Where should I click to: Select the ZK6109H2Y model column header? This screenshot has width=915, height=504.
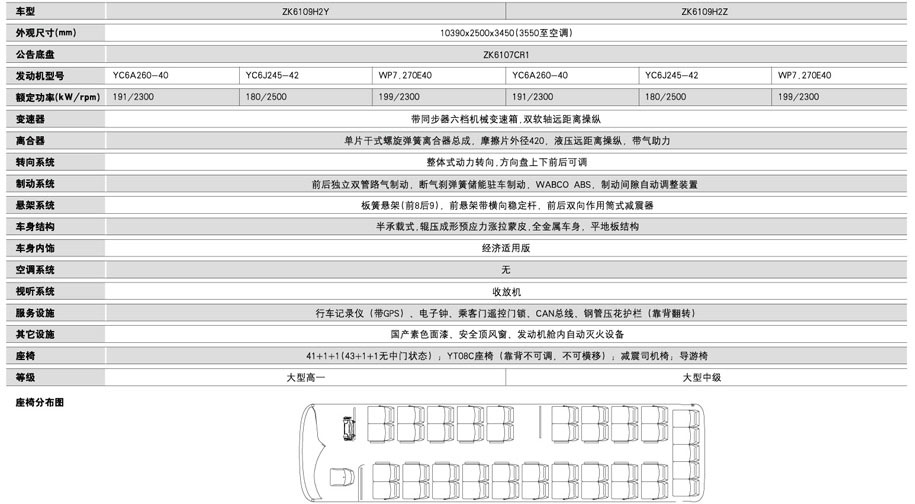(306, 11)
